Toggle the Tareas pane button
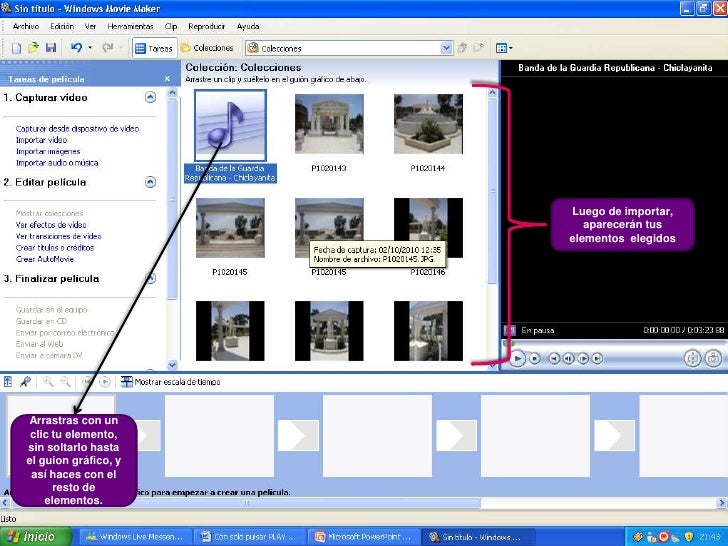This screenshot has height=546, width=728. click(154, 47)
